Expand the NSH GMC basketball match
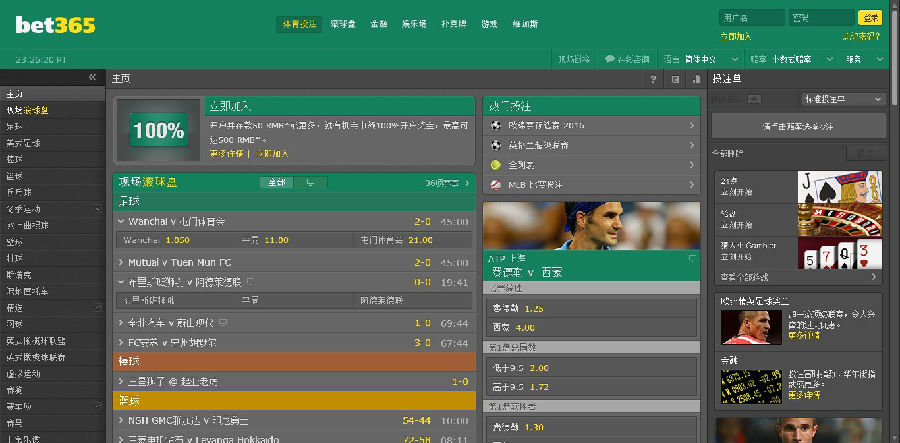900x443 pixels. [121, 421]
